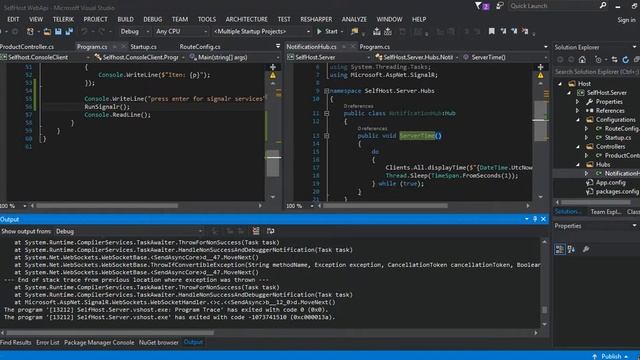Image resolution: width=640 pixels, height=360 pixels.
Task: Click the Search Solution Explorer field
Action: pyautogui.click(x=596, y=72)
